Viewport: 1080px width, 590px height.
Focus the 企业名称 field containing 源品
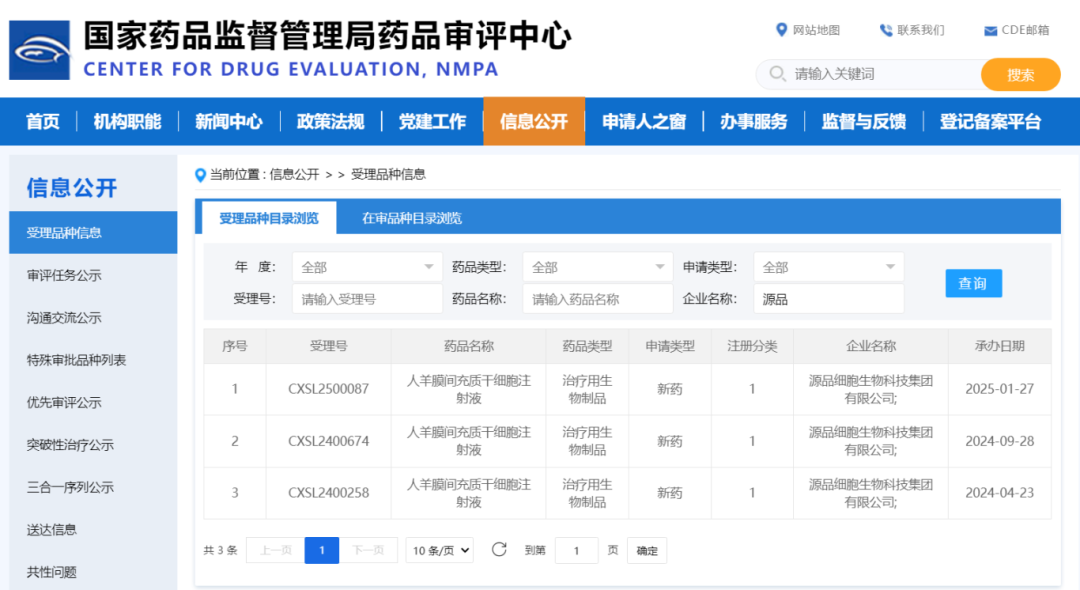(829, 299)
